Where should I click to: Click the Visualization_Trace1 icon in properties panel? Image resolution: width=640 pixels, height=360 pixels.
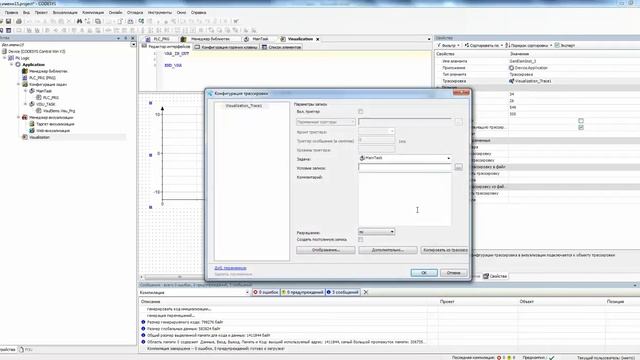point(511,81)
